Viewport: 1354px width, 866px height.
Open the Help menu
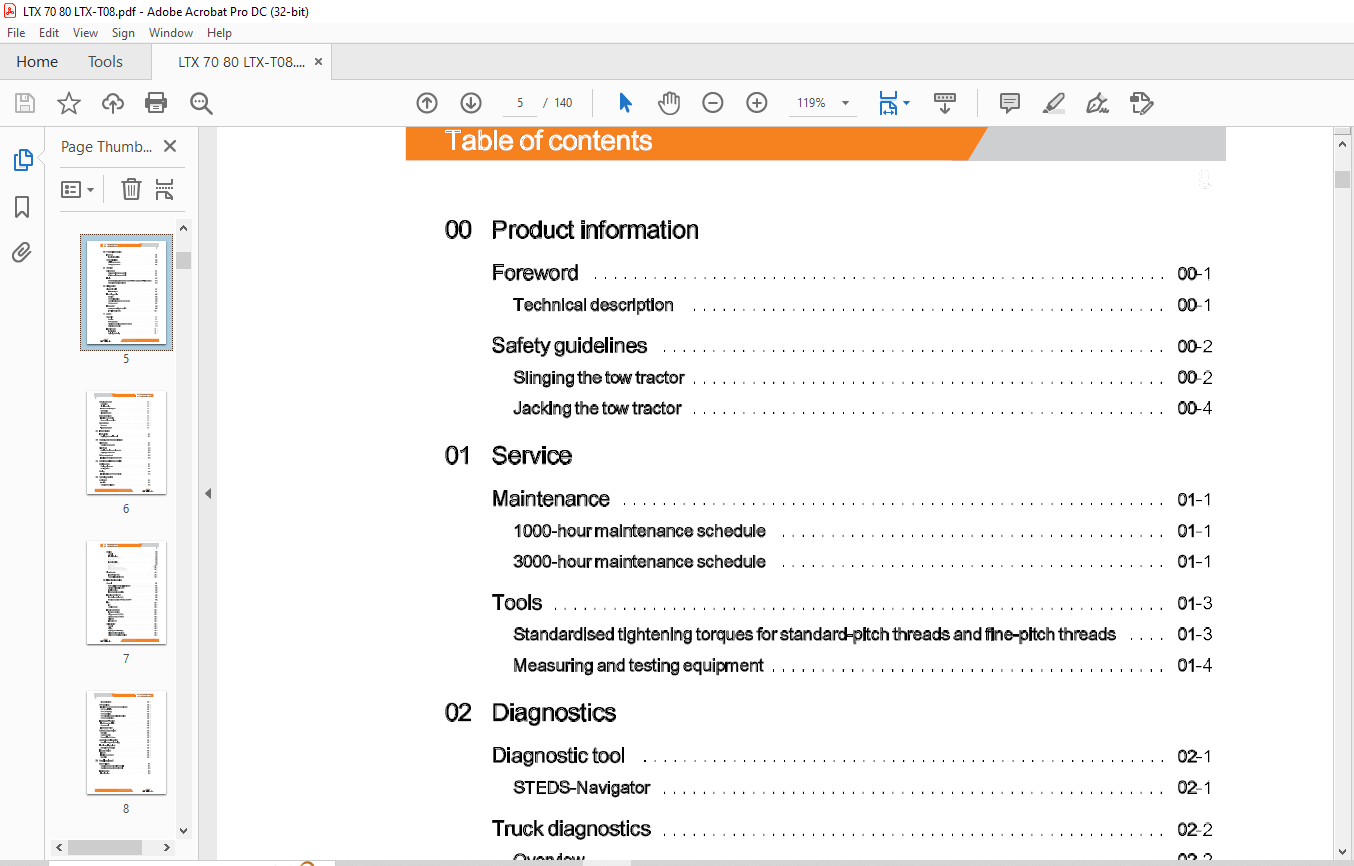[219, 33]
